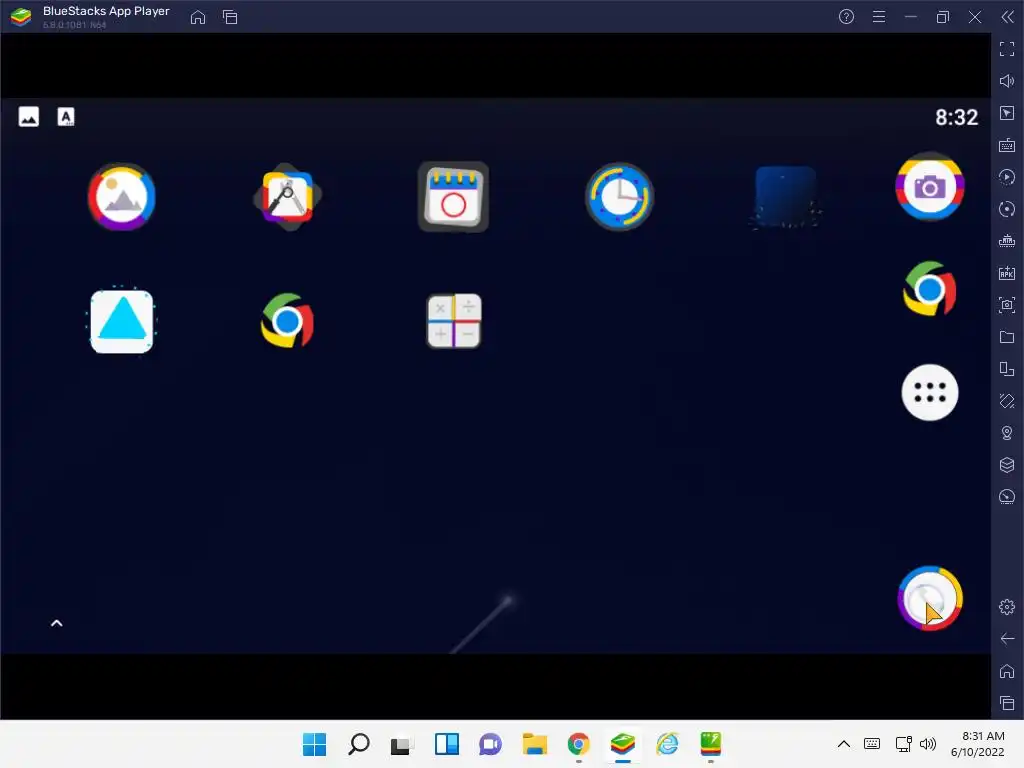Image resolution: width=1024 pixels, height=768 pixels.
Task: Open the cyan triangle app icon
Action: point(121,321)
